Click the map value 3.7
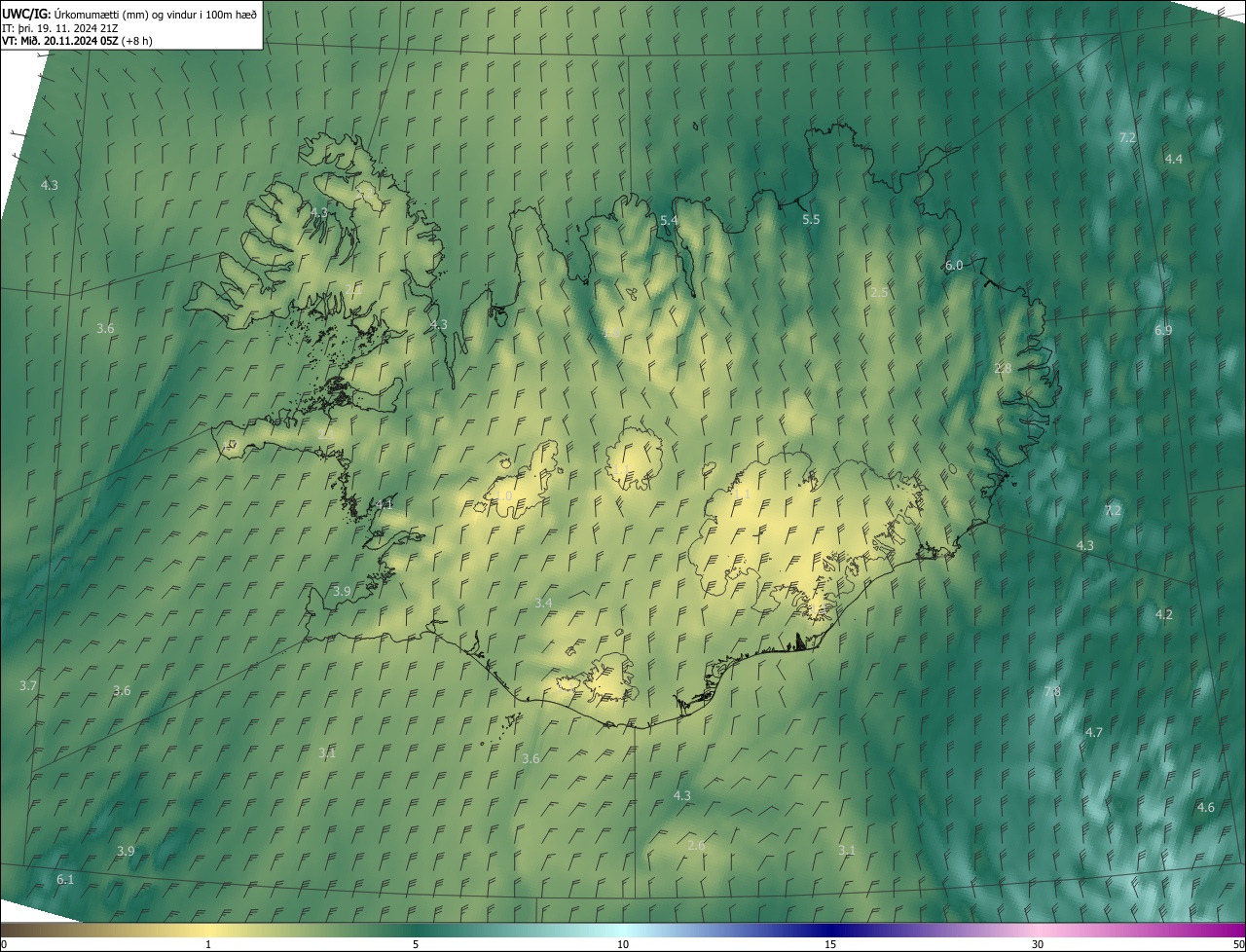The width and height of the screenshot is (1246, 952). [x=28, y=686]
